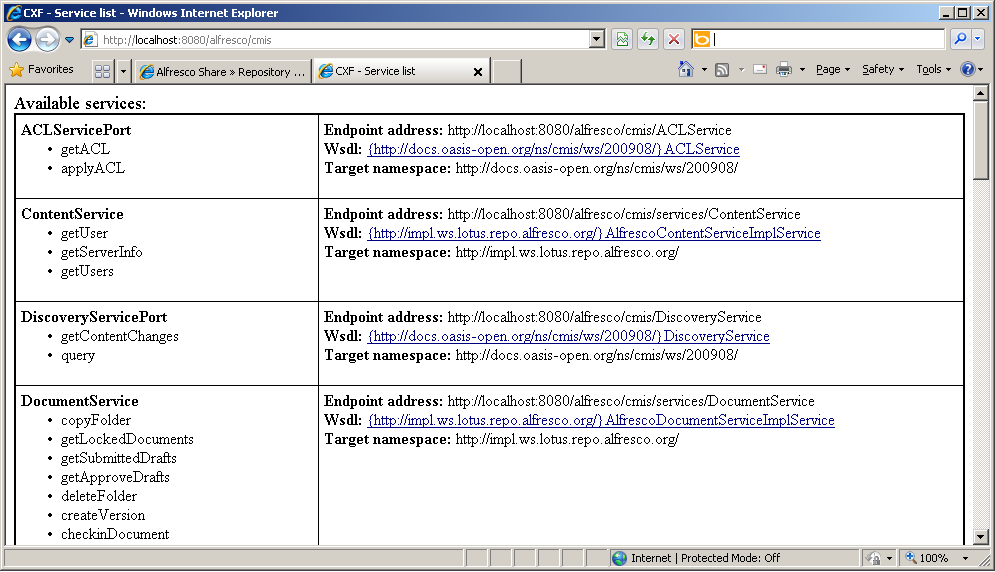This screenshot has height=572, width=995.
Task: Click the page icon in address bar
Action: tap(90, 39)
